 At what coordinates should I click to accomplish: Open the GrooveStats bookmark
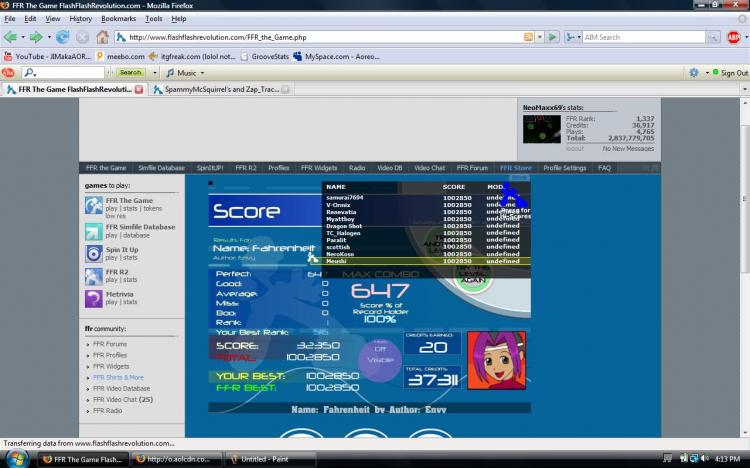(265, 56)
